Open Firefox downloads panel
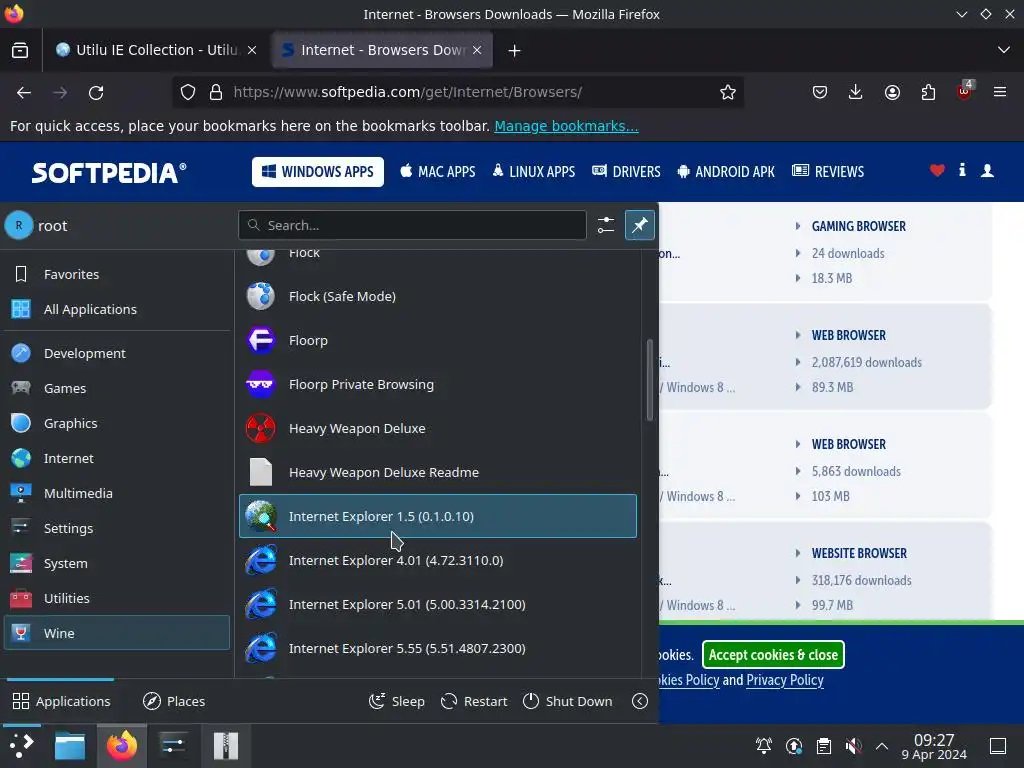This screenshot has width=1024, height=768. [x=856, y=93]
